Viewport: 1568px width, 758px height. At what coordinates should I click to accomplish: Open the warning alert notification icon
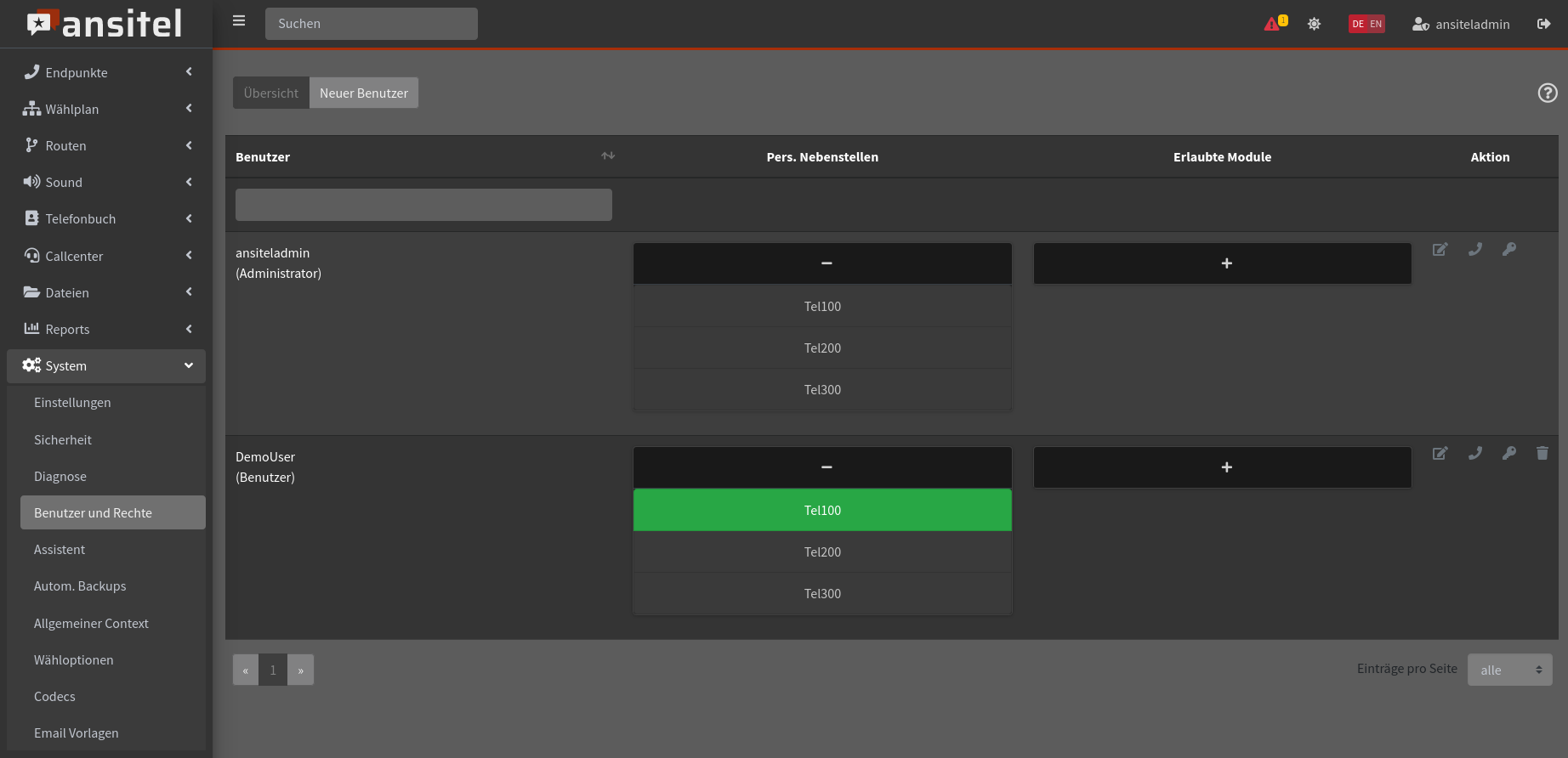coord(1274,24)
